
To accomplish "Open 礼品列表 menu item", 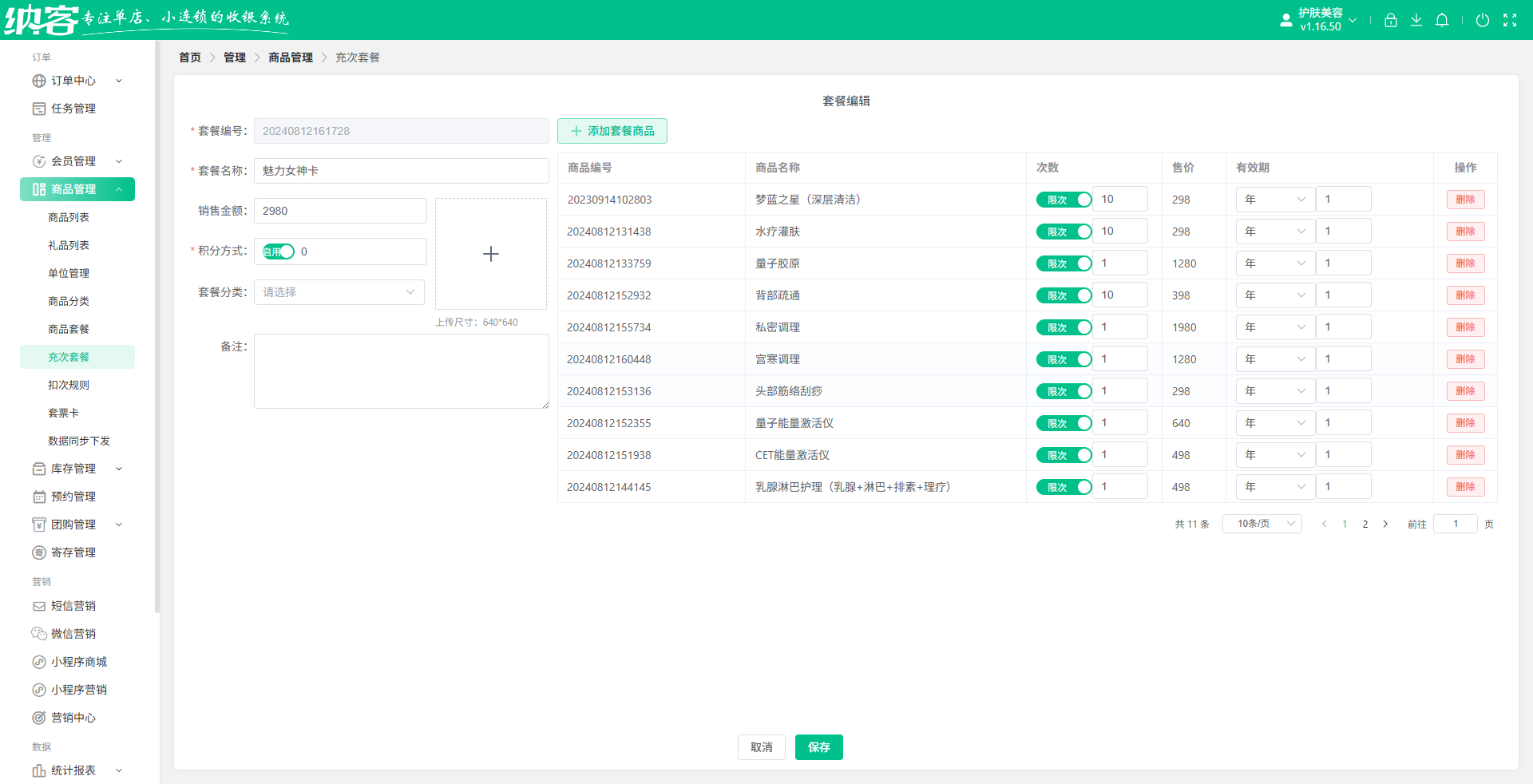I will click(69, 245).
